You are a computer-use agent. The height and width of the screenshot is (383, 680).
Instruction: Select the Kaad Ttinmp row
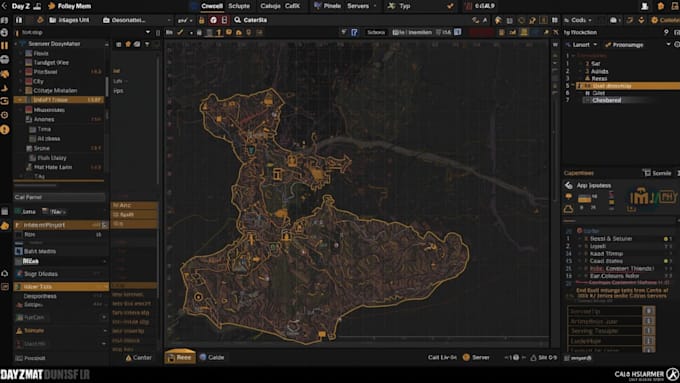[606, 254]
